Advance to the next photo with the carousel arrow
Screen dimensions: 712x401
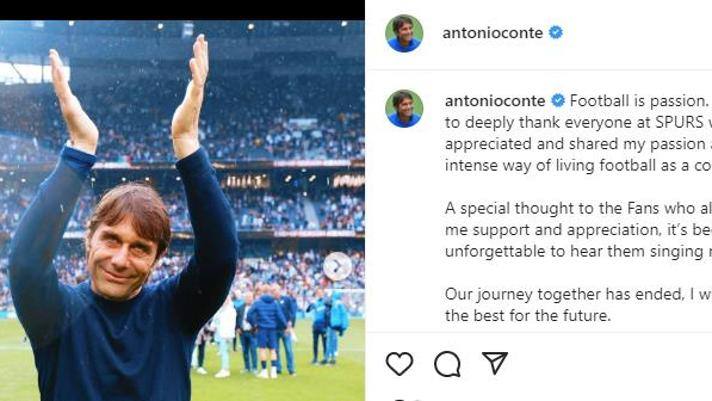click(337, 266)
